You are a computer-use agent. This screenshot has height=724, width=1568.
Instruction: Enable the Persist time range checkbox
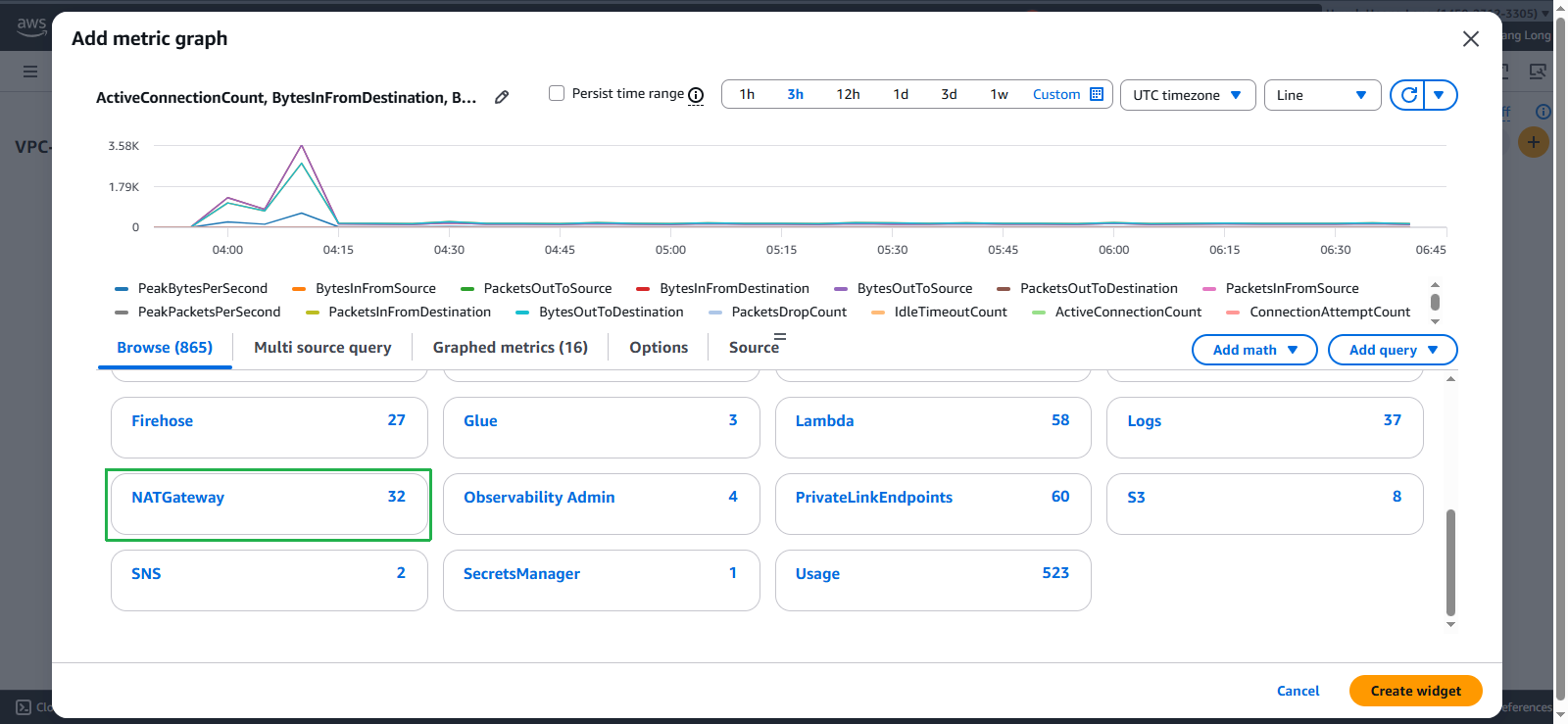(557, 93)
